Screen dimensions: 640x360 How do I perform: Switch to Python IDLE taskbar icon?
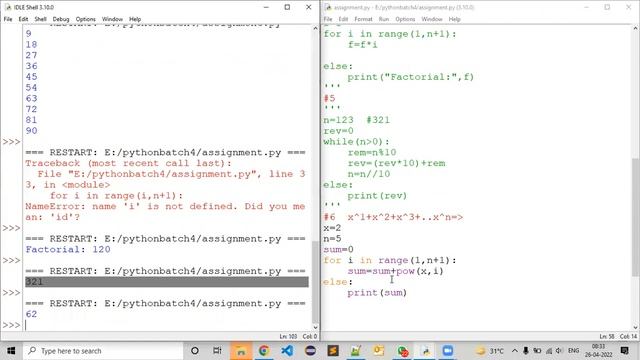click(425, 351)
